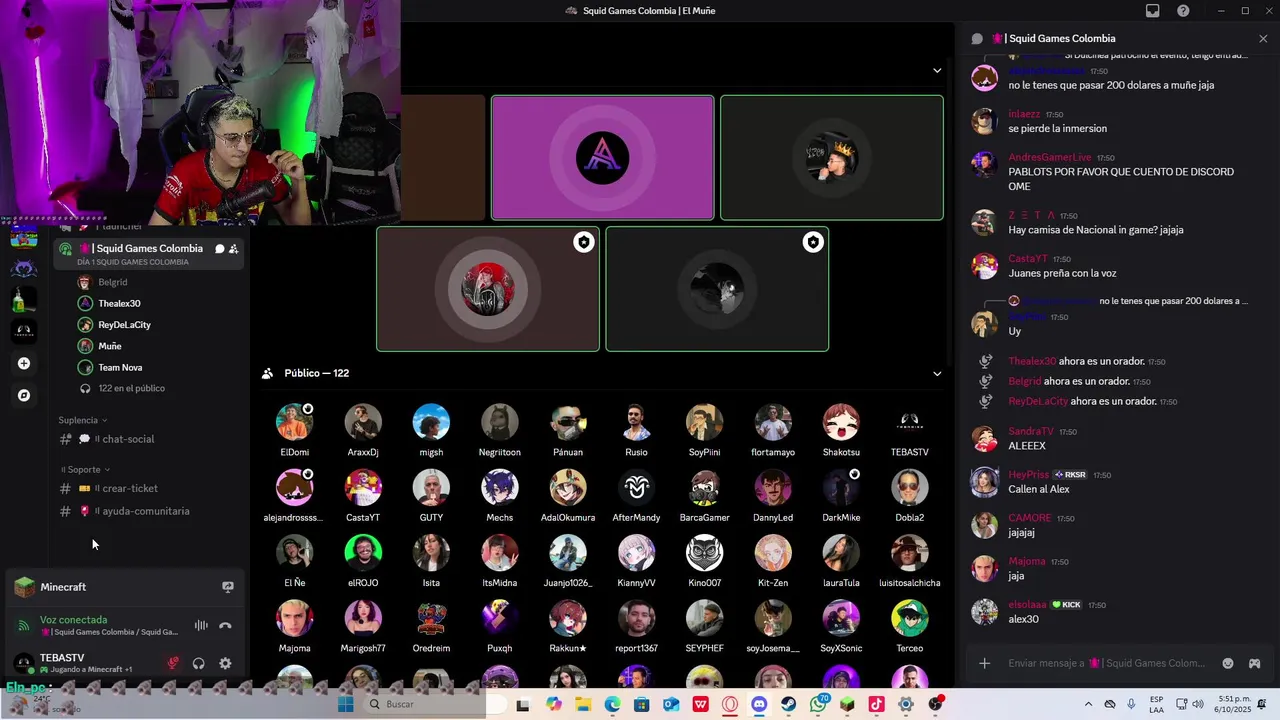Image resolution: width=1280 pixels, height=720 pixels.
Task: Click AndresGamerLive username in chat
Action: pyautogui.click(x=1049, y=158)
